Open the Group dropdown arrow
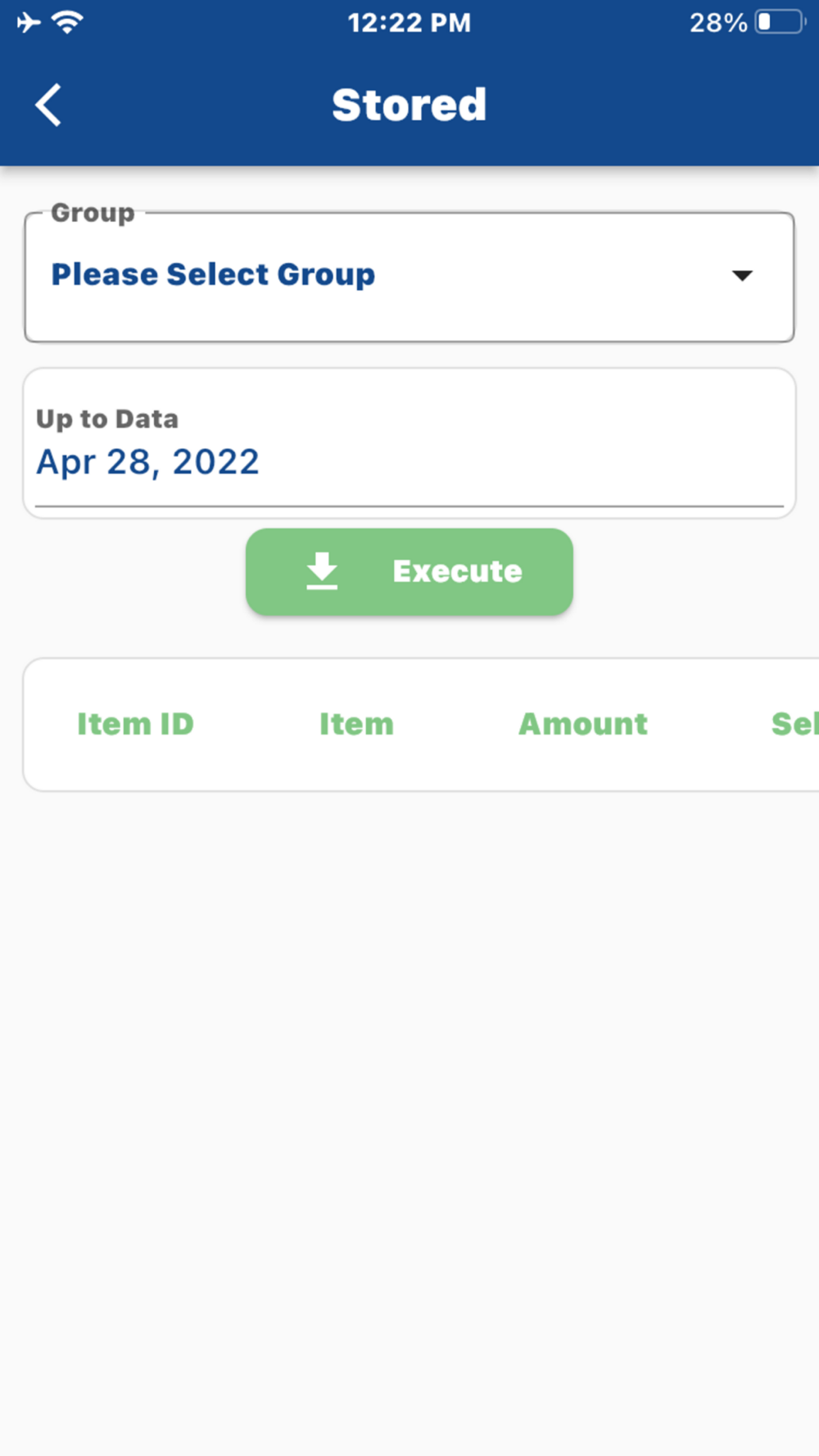Viewport: 819px width, 1456px height. coord(742,275)
